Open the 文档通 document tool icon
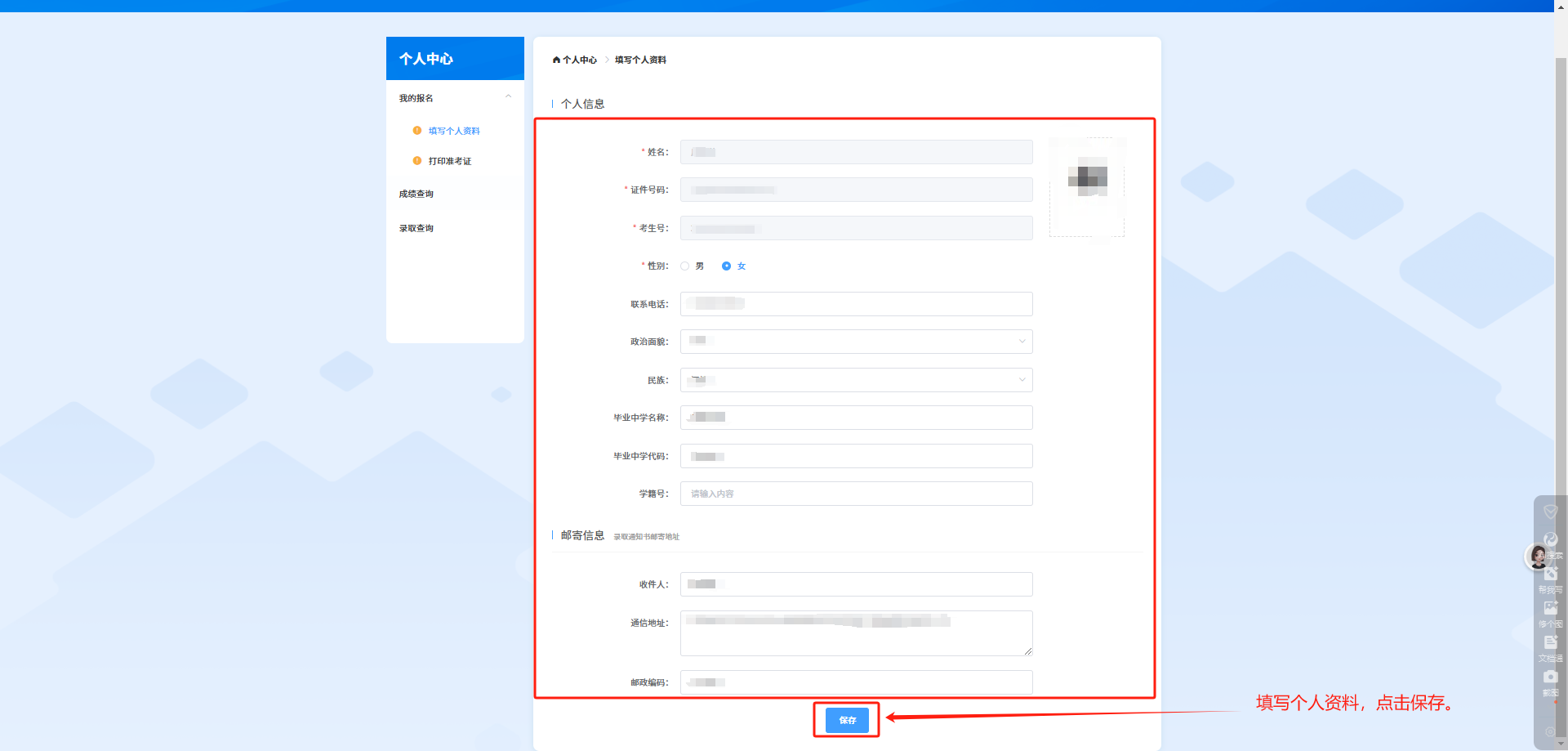 point(1550,643)
